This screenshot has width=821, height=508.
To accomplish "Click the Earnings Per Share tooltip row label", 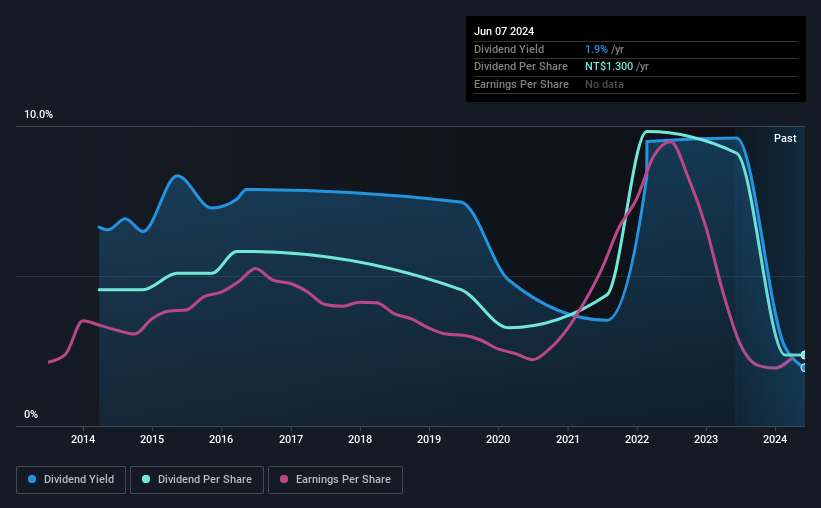I will (x=521, y=84).
